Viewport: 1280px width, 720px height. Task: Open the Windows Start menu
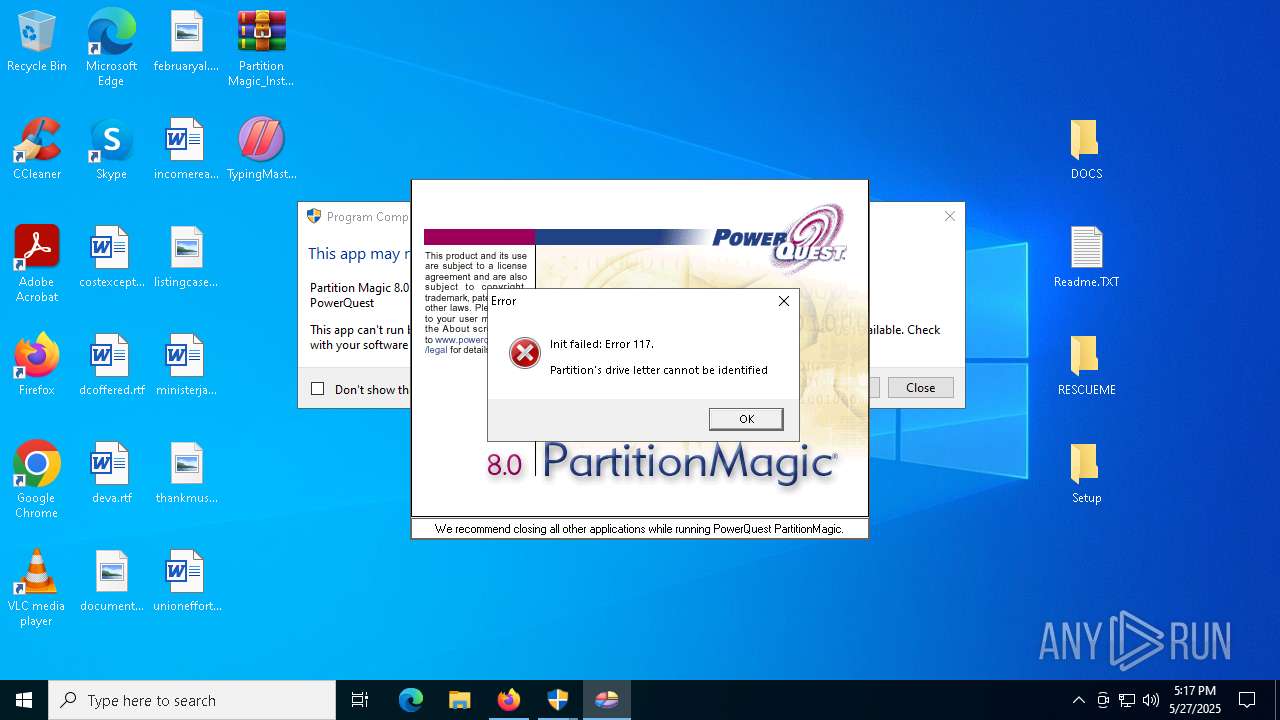[24, 700]
